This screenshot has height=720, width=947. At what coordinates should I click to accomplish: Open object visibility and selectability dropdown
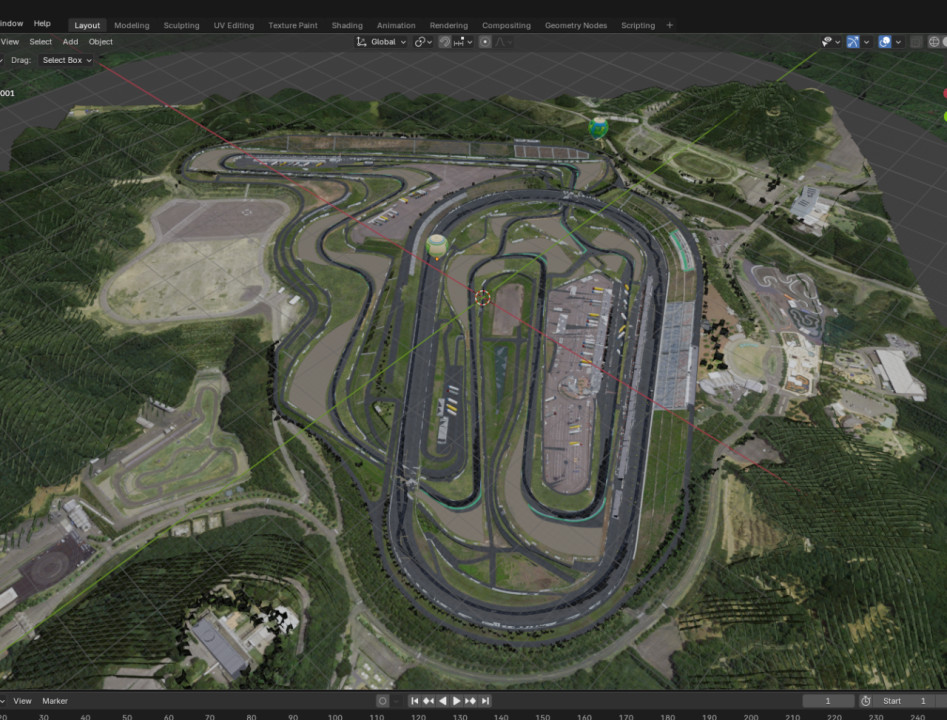click(830, 42)
